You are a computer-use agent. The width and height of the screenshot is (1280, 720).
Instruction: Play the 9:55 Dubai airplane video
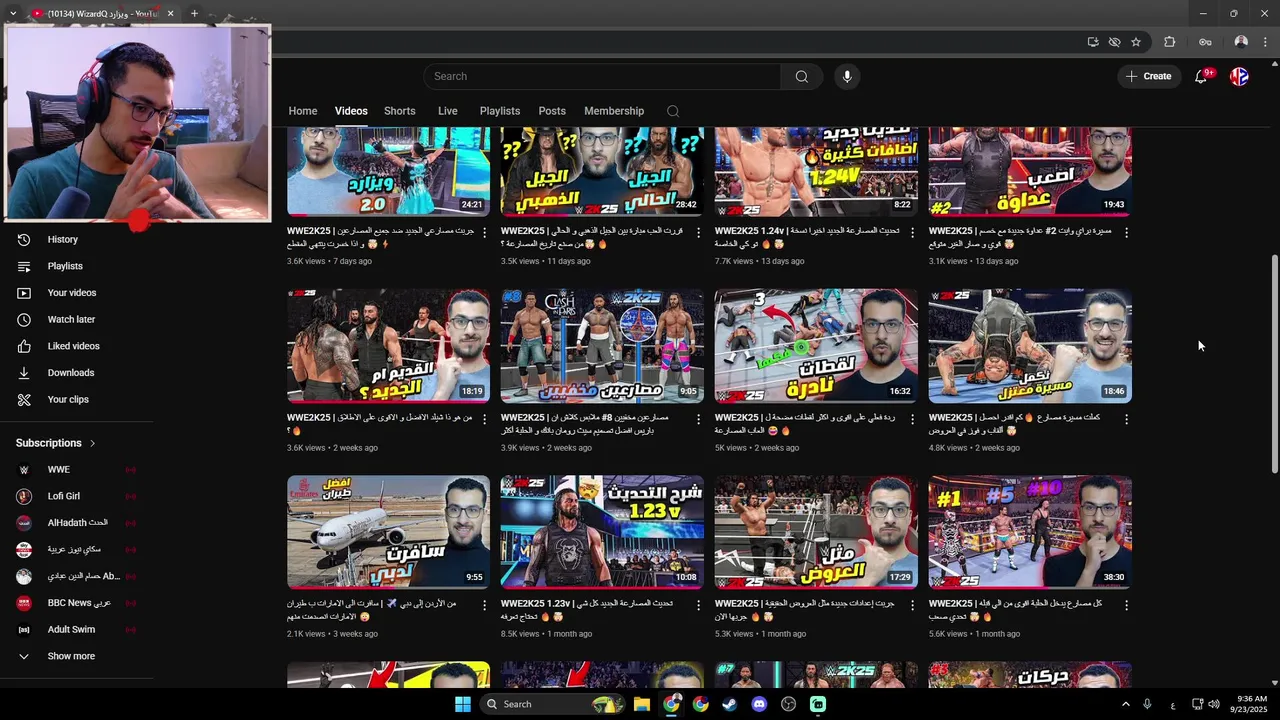pos(388,532)
